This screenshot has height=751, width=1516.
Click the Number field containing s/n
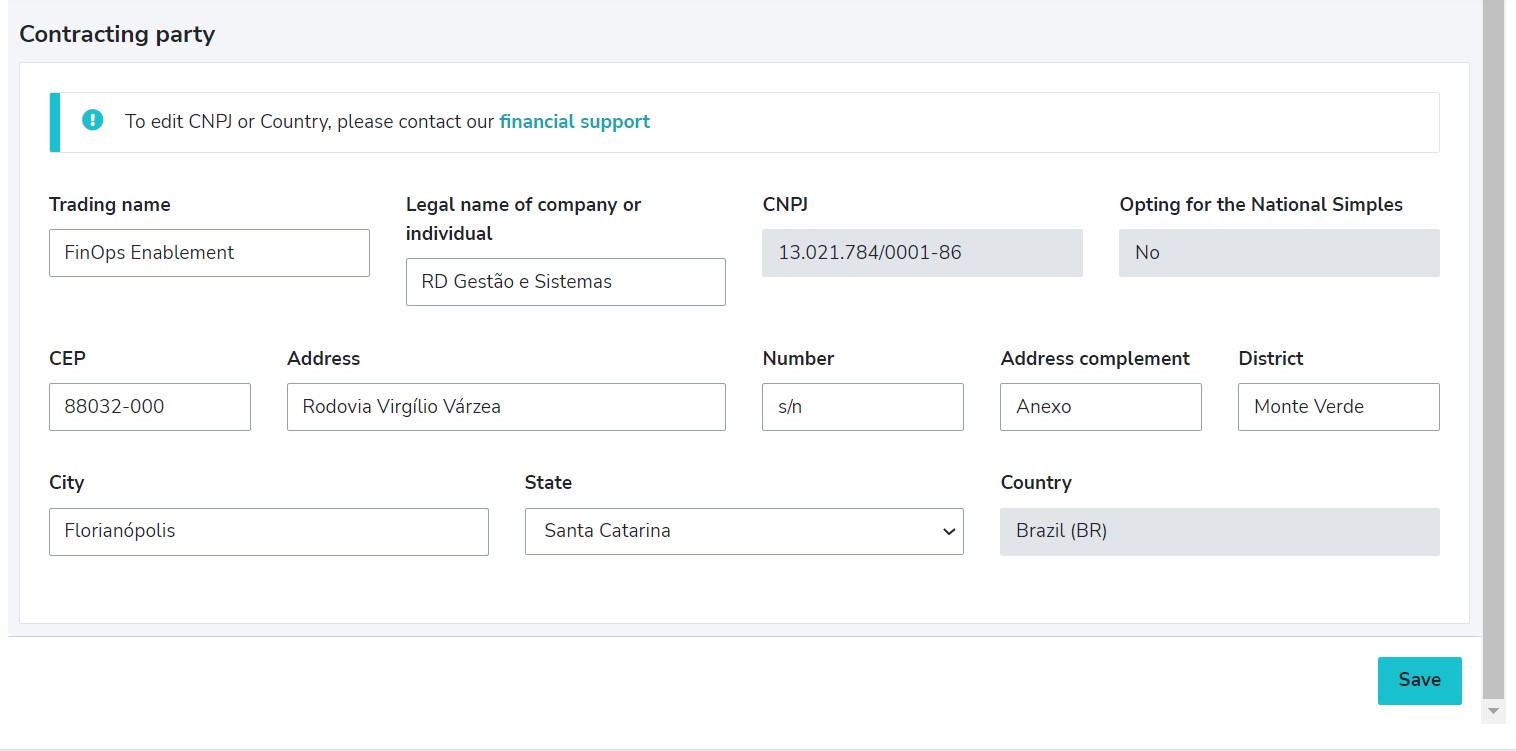pos(862,406)
